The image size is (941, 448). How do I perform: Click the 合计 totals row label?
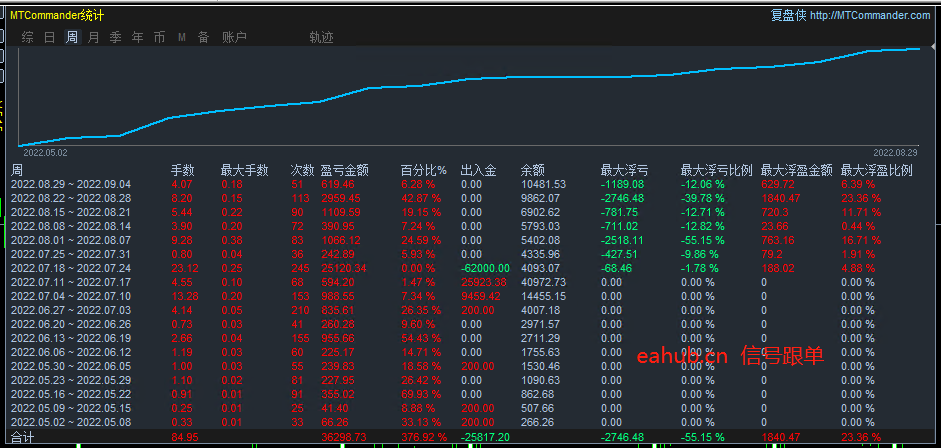(23, 437)
